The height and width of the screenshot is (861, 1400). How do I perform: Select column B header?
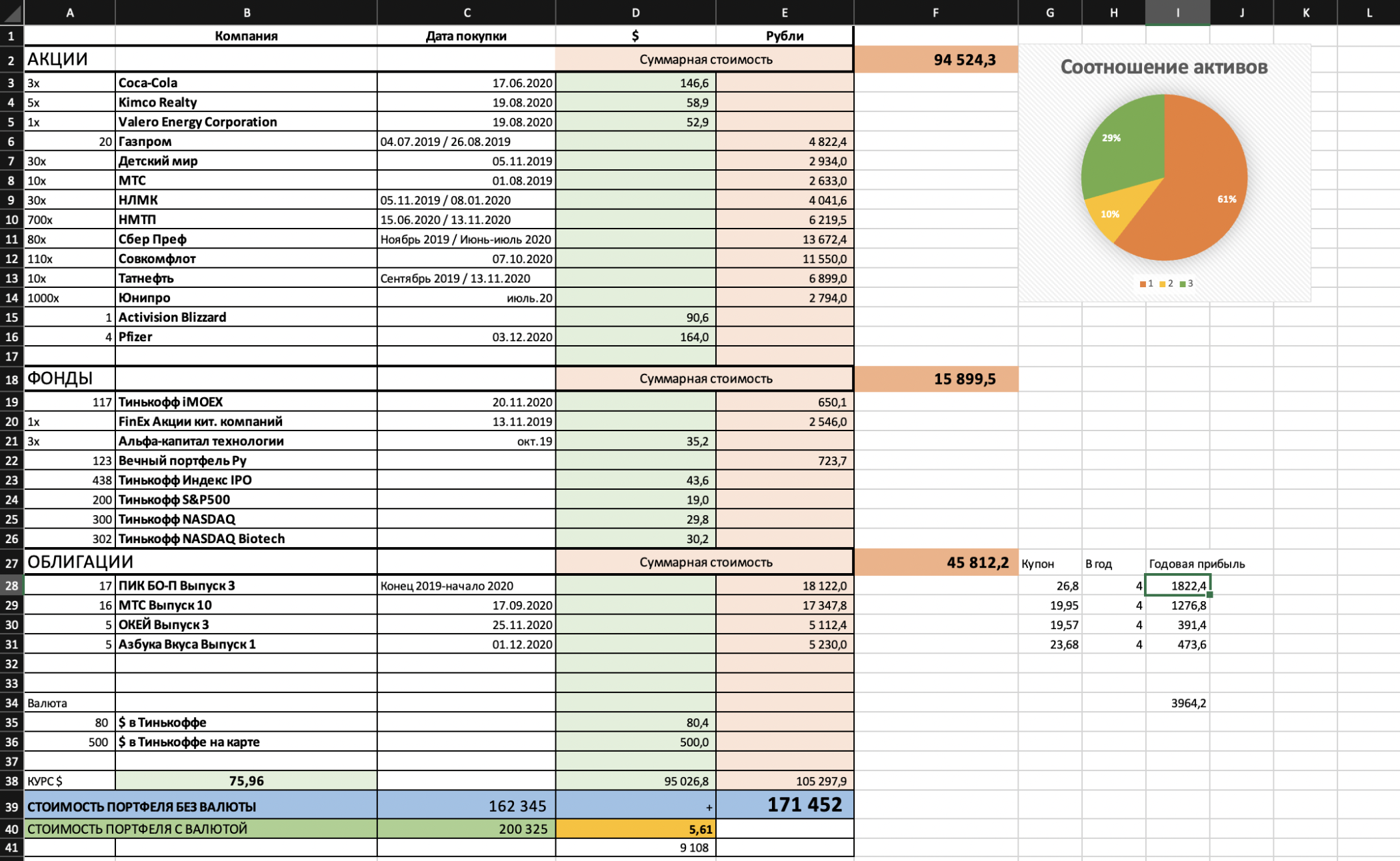(x=246, y=12)
